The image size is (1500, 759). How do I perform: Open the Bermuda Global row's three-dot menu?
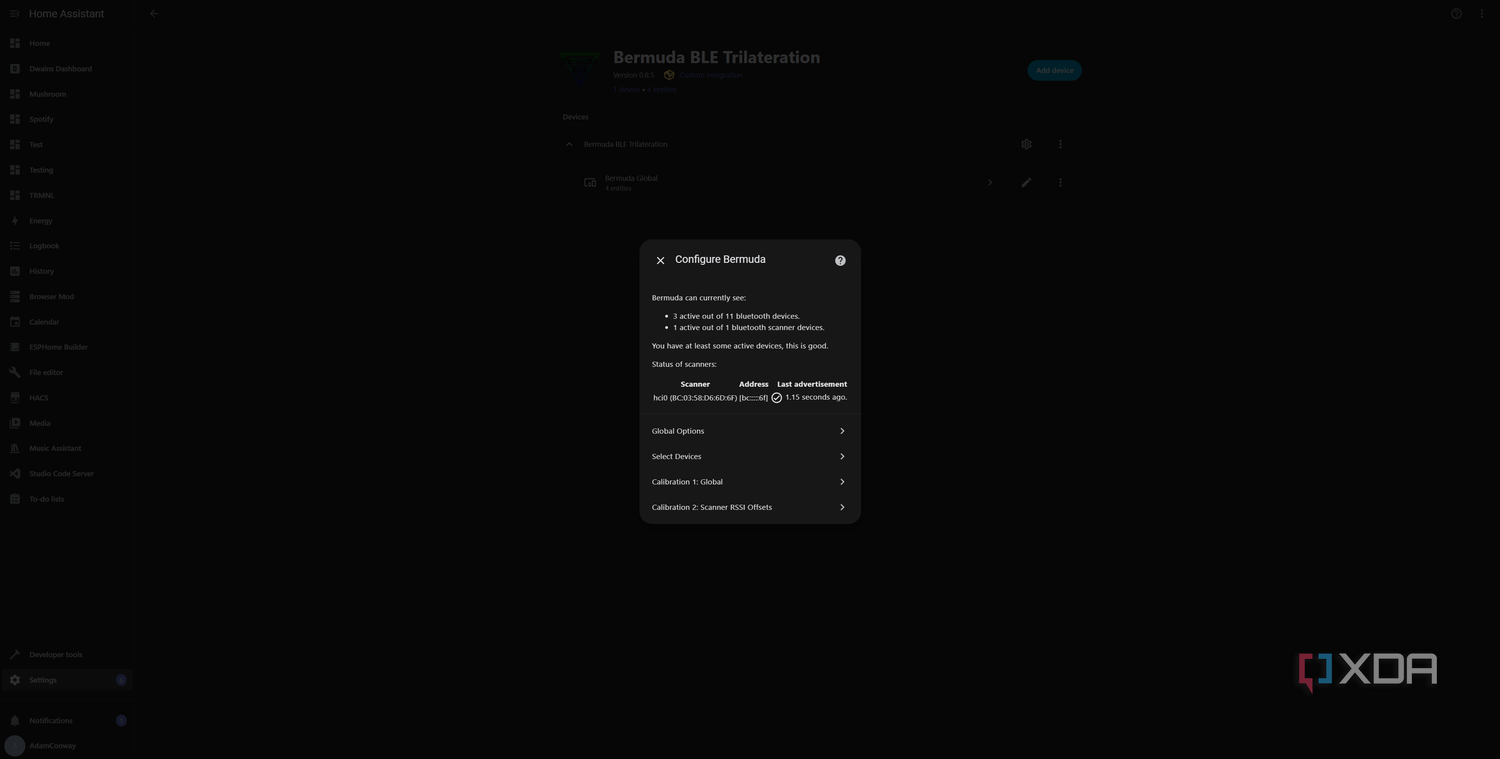pyautogui.click(x=1060, y=183)
